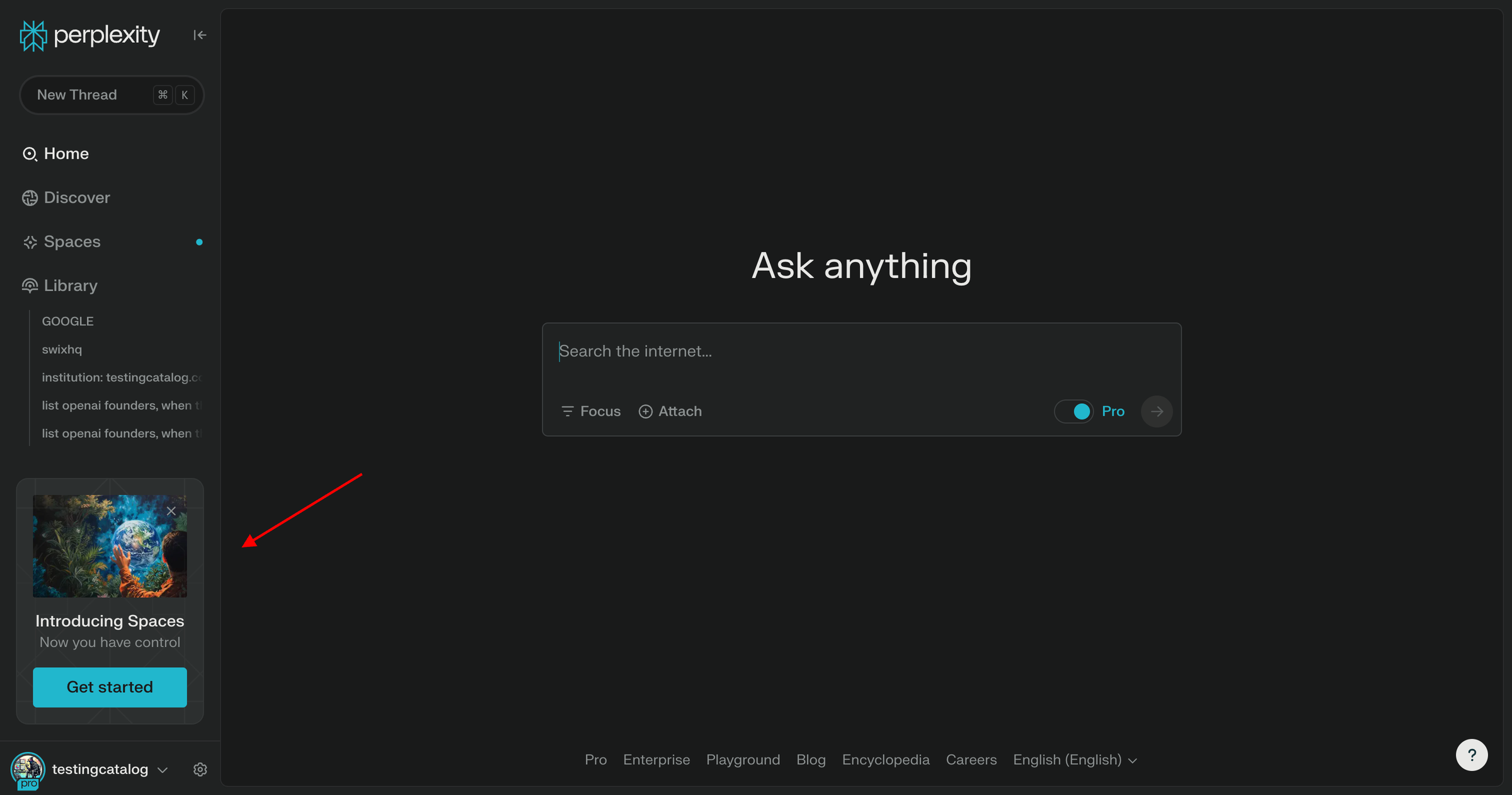This screenshot has width=1512, height=795.
Task: Select Home in the sidebar
Action: click(x=66, y=153)
